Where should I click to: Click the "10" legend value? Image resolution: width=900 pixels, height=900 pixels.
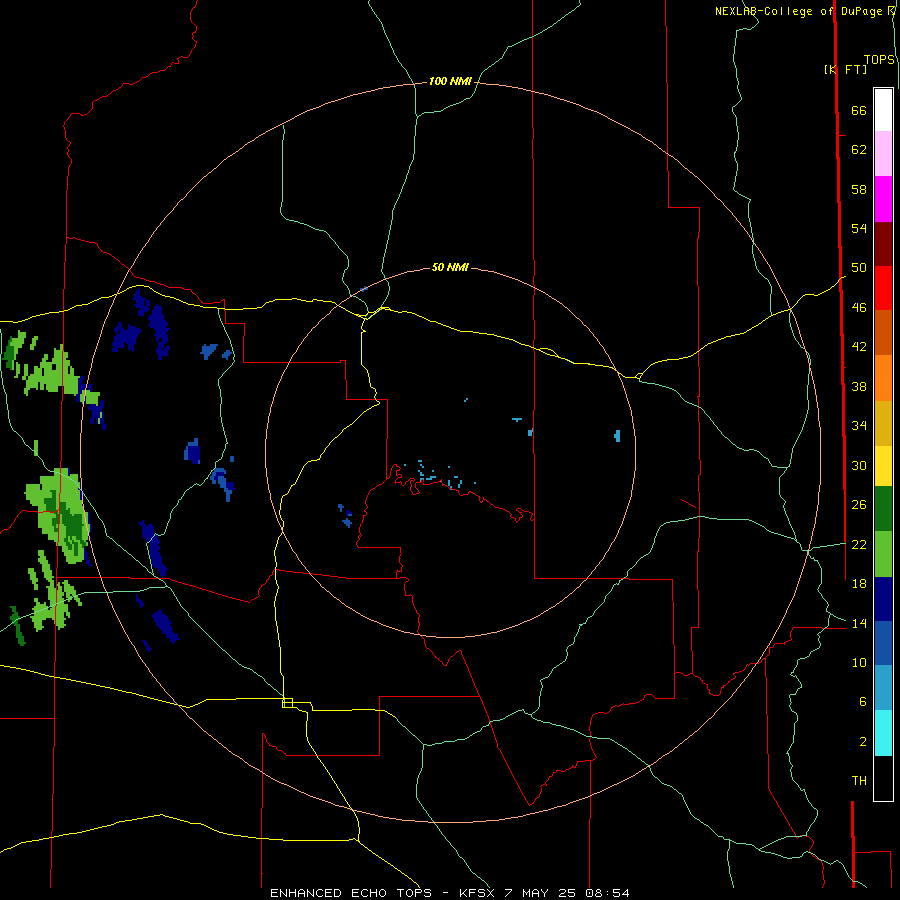coord(859,662)
